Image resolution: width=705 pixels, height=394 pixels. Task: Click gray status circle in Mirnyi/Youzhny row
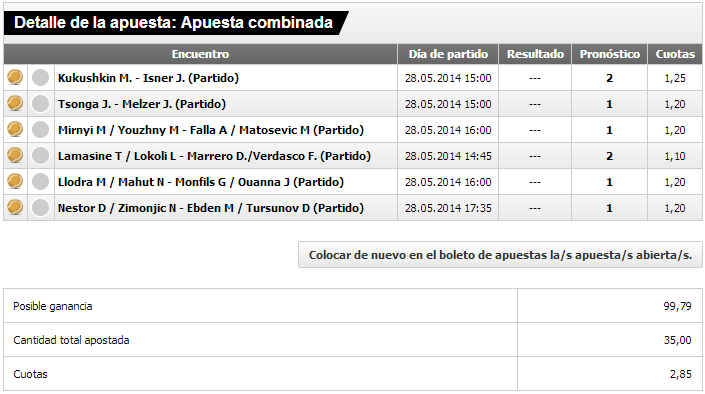click(x=40, y=130)
